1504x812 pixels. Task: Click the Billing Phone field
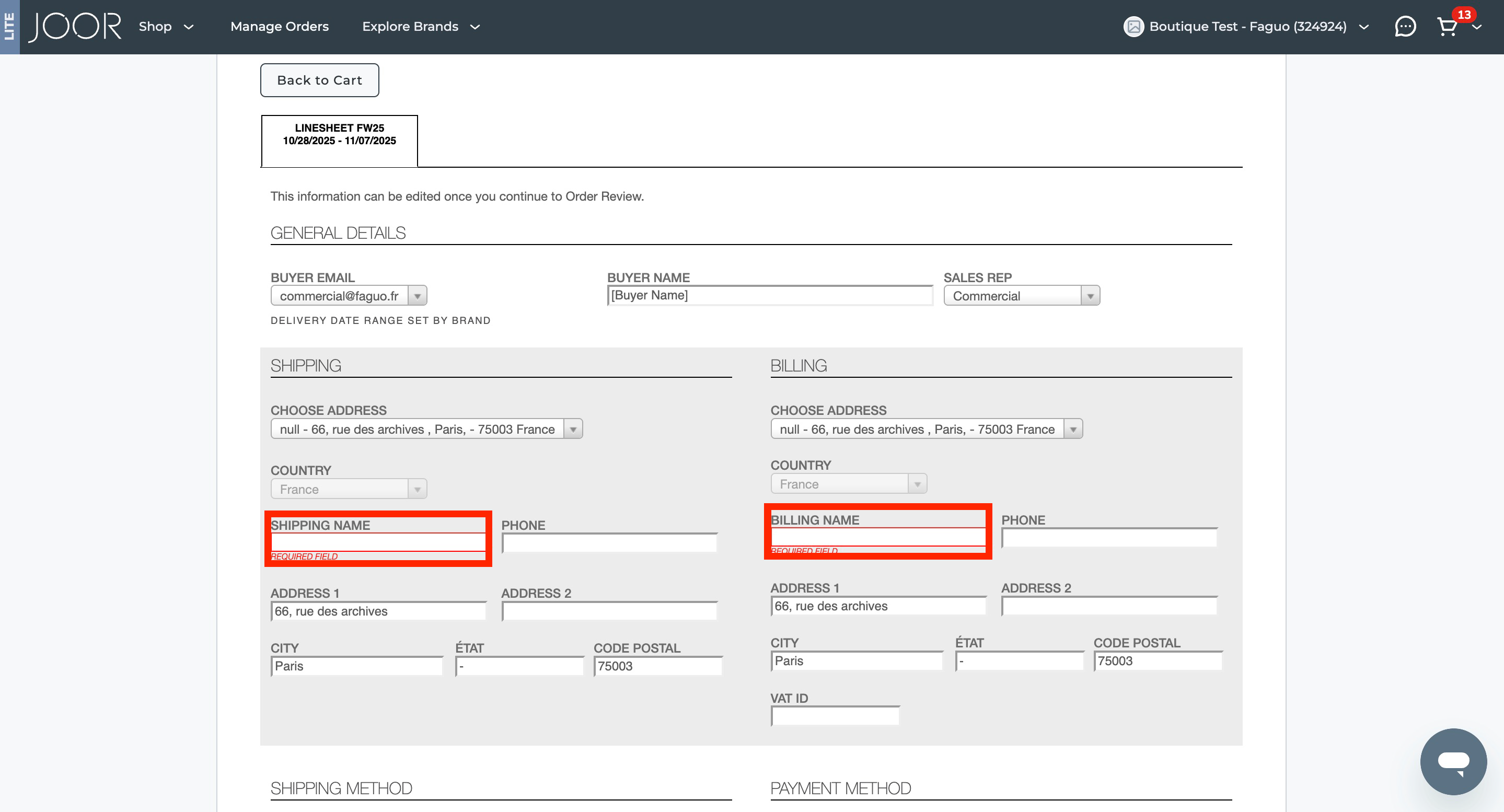pos(1109,537)
